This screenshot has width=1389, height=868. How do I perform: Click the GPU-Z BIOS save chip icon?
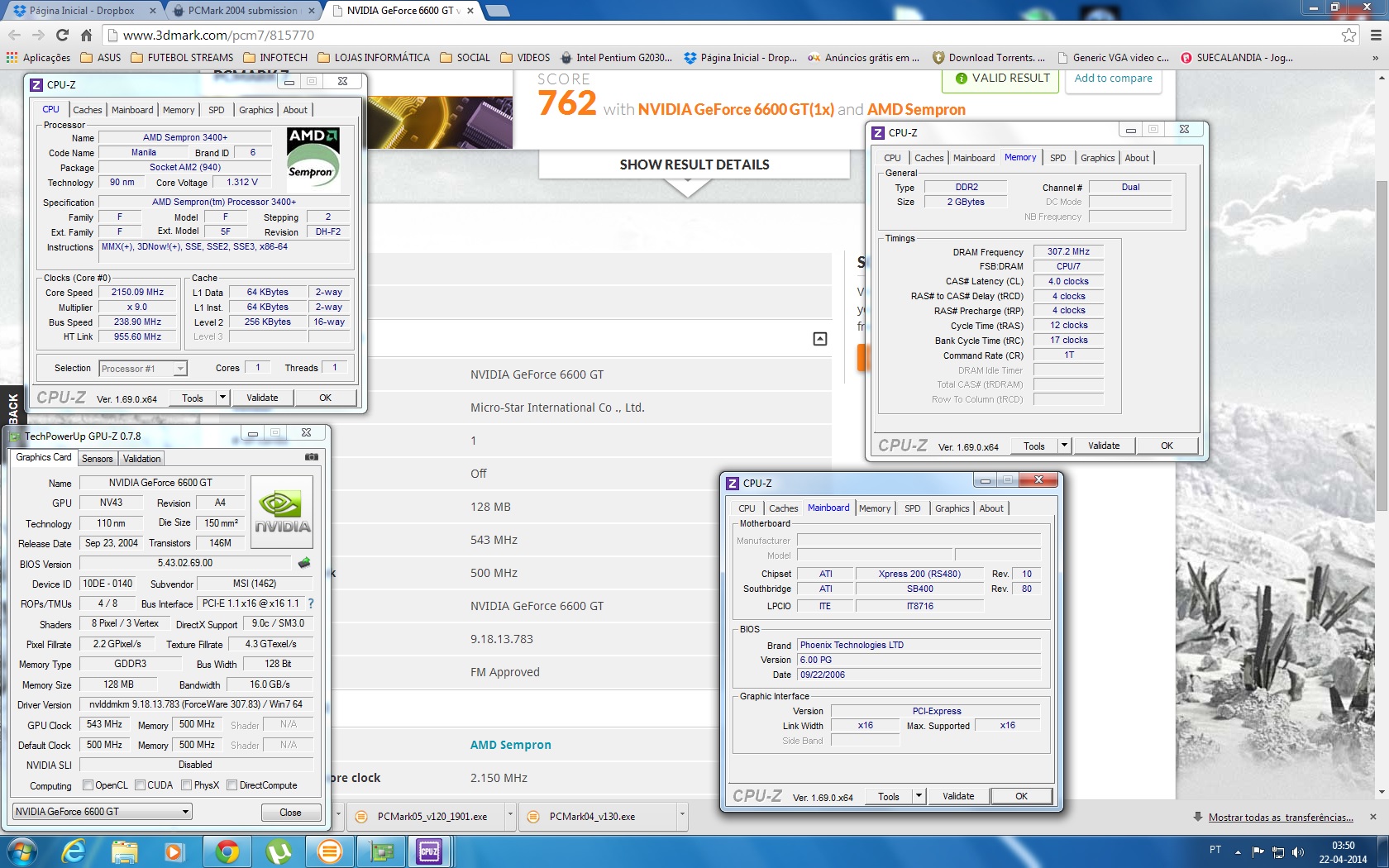coord(304,563)
